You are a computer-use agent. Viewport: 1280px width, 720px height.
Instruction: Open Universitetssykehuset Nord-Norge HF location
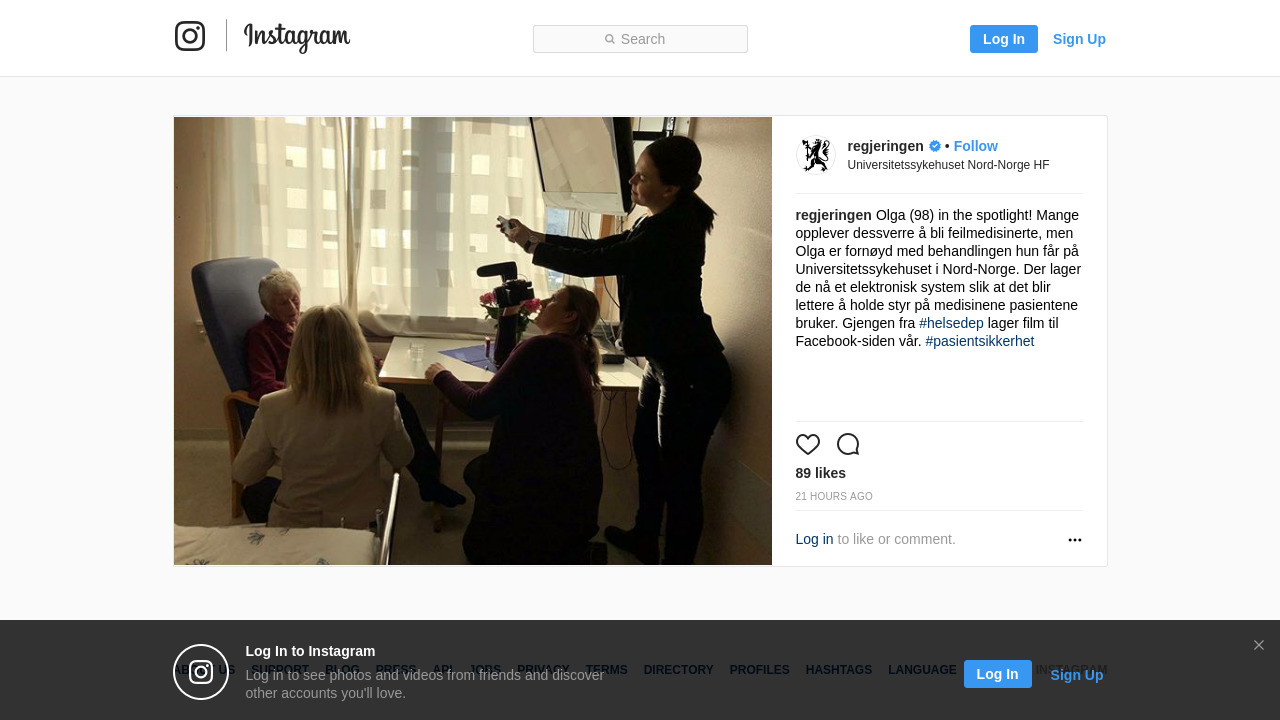pos(948,165)
